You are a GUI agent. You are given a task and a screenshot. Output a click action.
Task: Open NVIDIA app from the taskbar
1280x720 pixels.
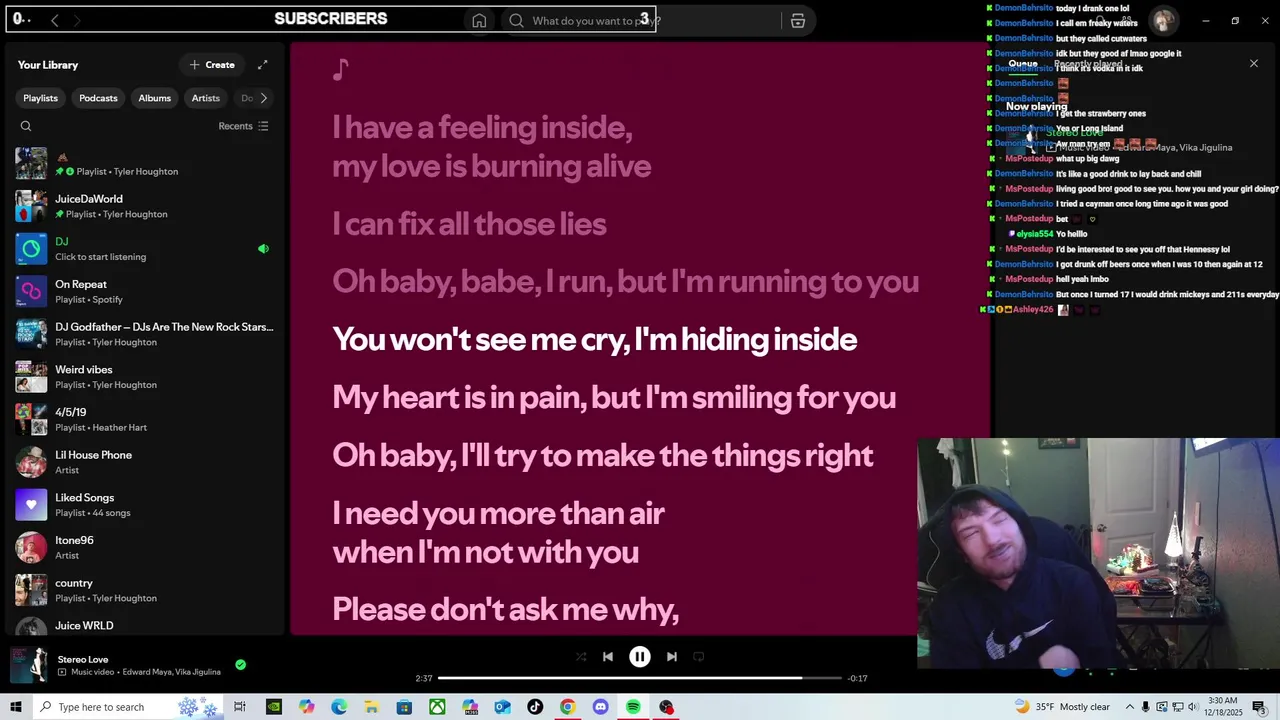[x=274, y=707]
